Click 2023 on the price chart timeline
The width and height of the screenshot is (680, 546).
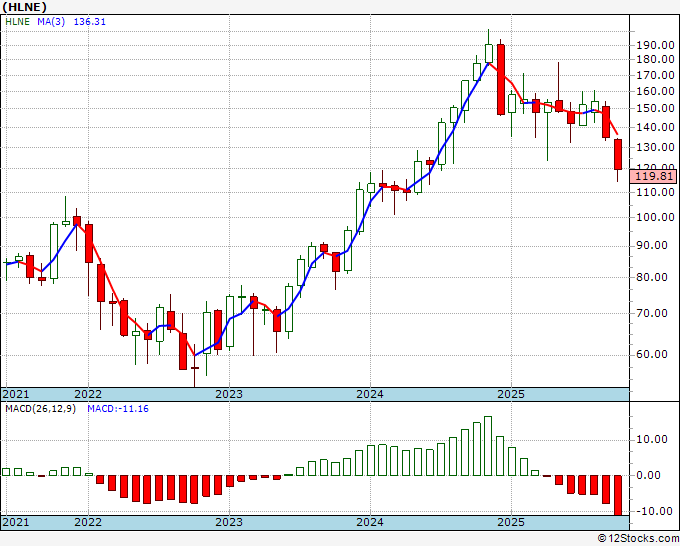pos(229,394)
